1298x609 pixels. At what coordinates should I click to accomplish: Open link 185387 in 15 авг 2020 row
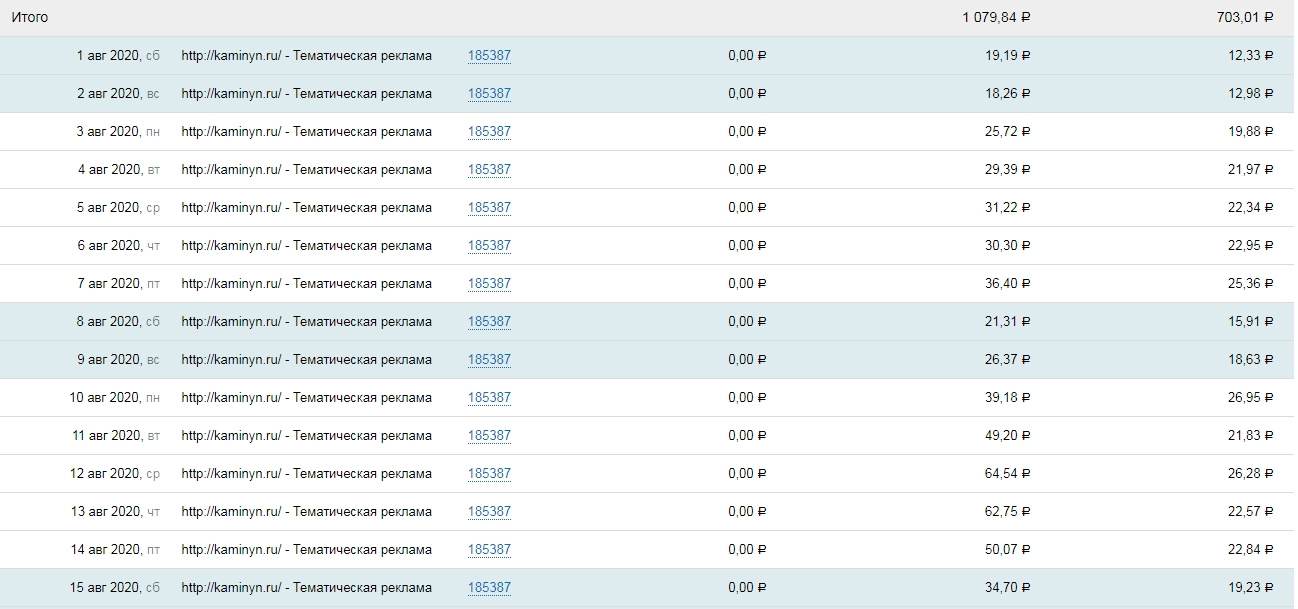pyautogui.click(x=489, y=588)
